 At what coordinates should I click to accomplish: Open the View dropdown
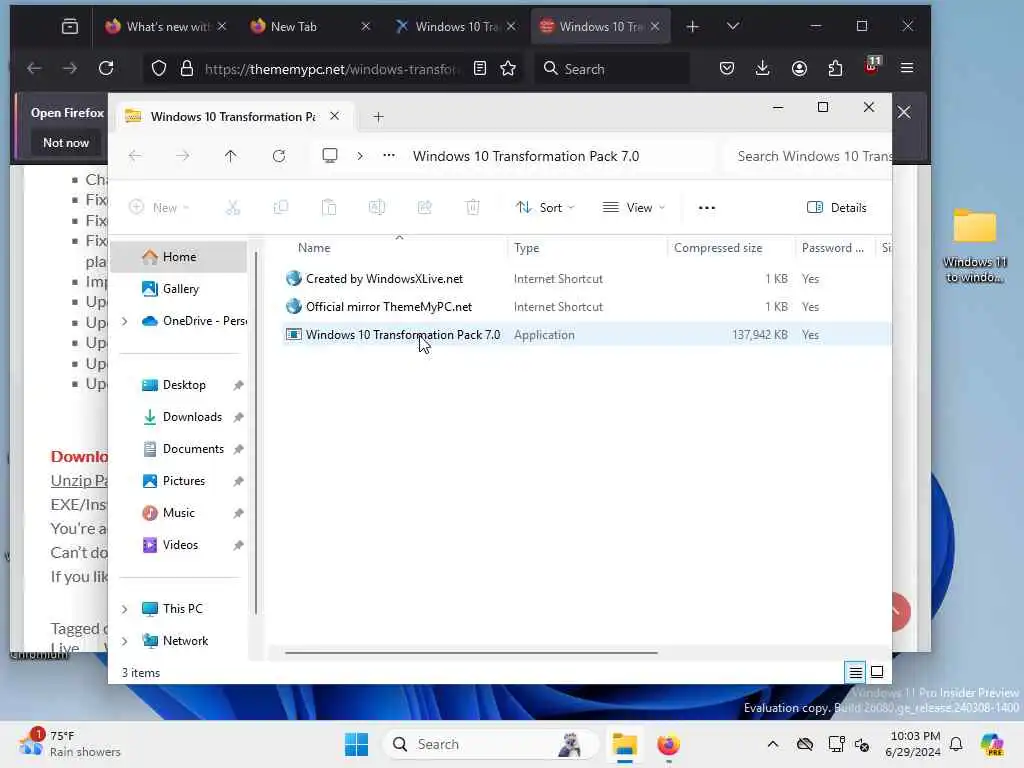(x=633, y=208)
